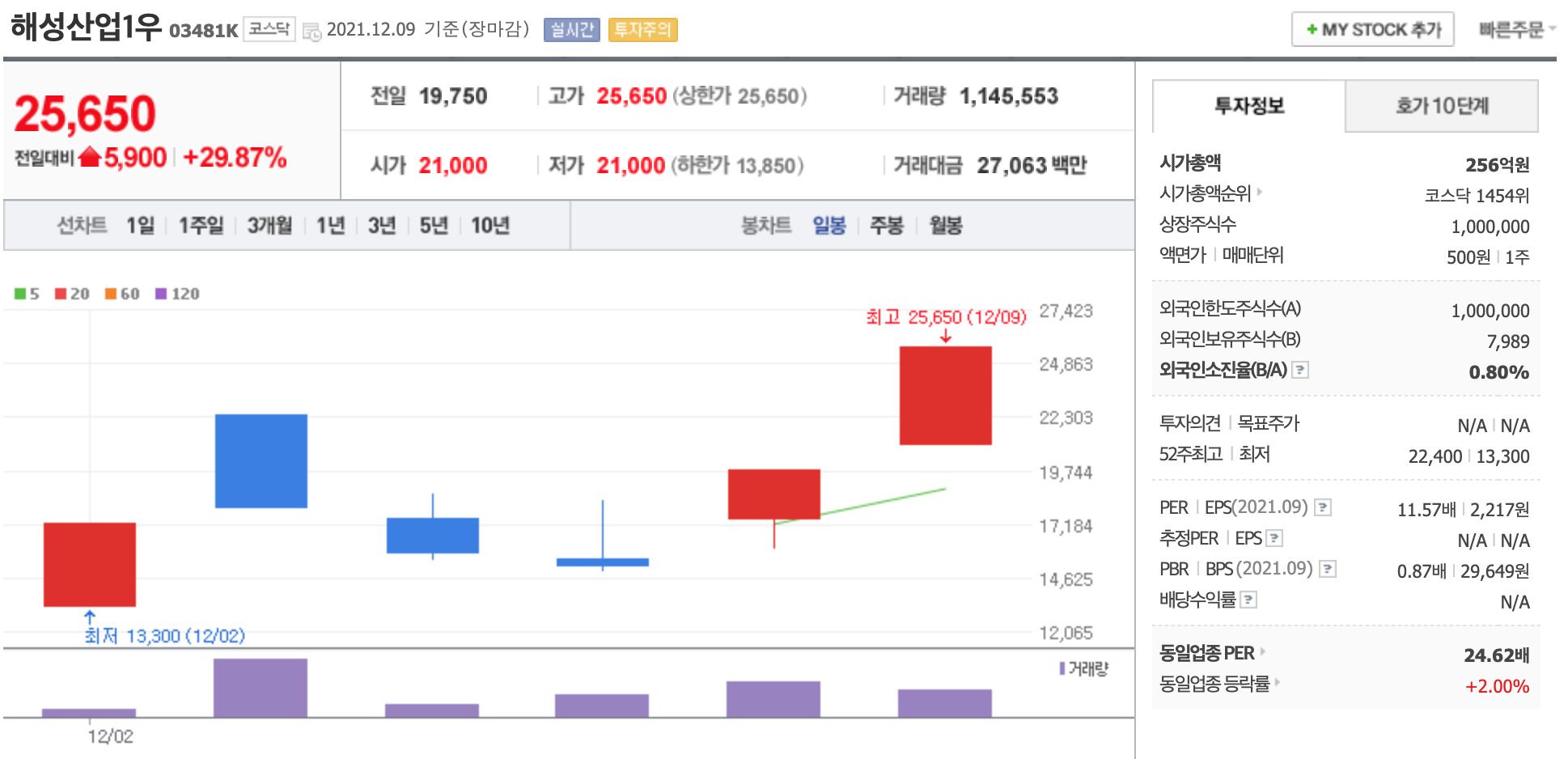Click the 동일업종 PER value 24.62배

1497,655
